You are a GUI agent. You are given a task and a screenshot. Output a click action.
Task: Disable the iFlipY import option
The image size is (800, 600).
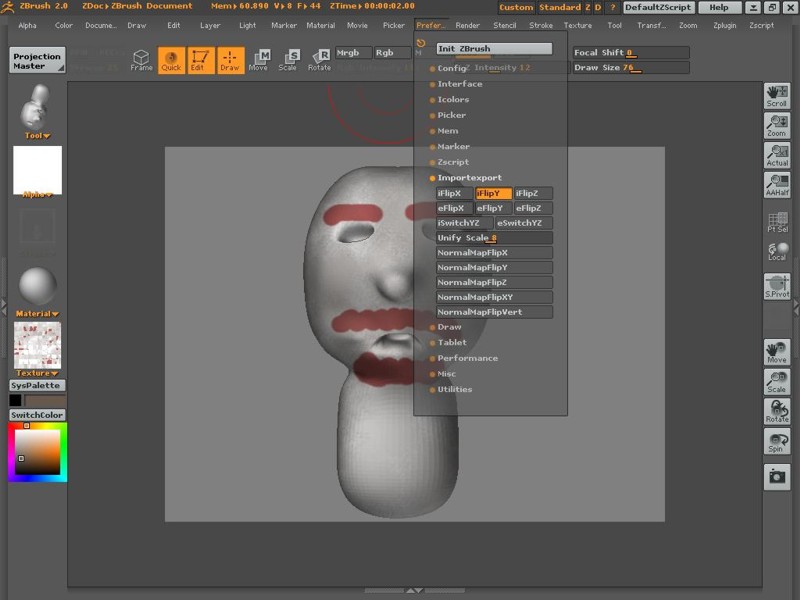tap(493, 193)
